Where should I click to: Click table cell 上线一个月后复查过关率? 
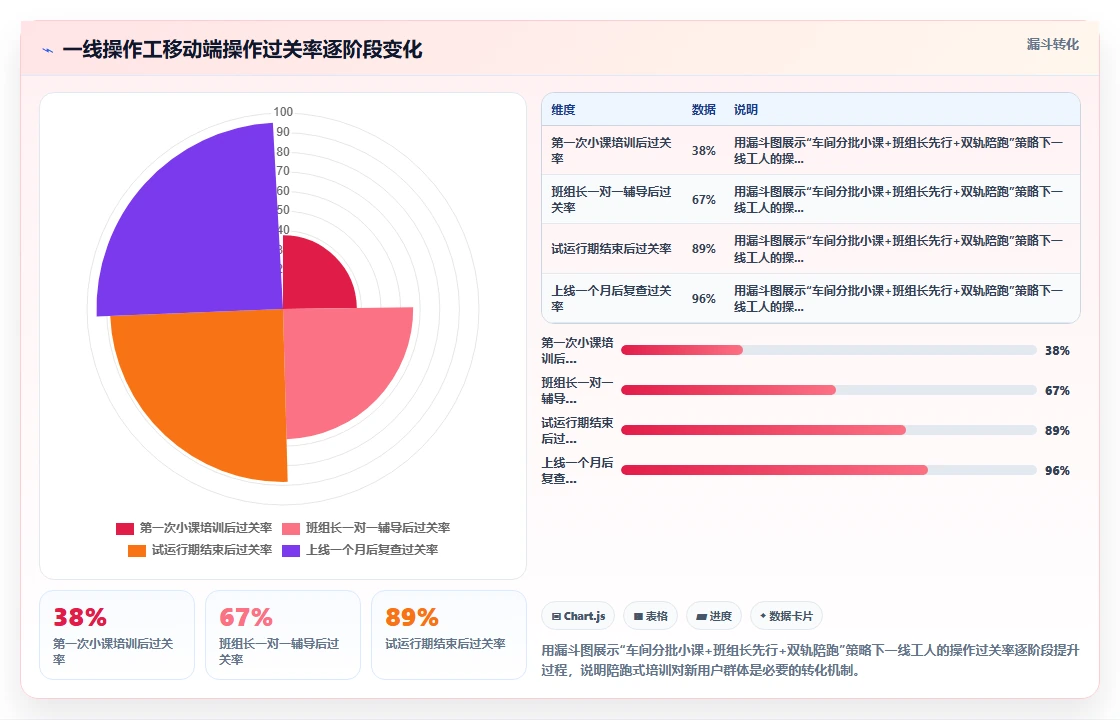point(611,298)
